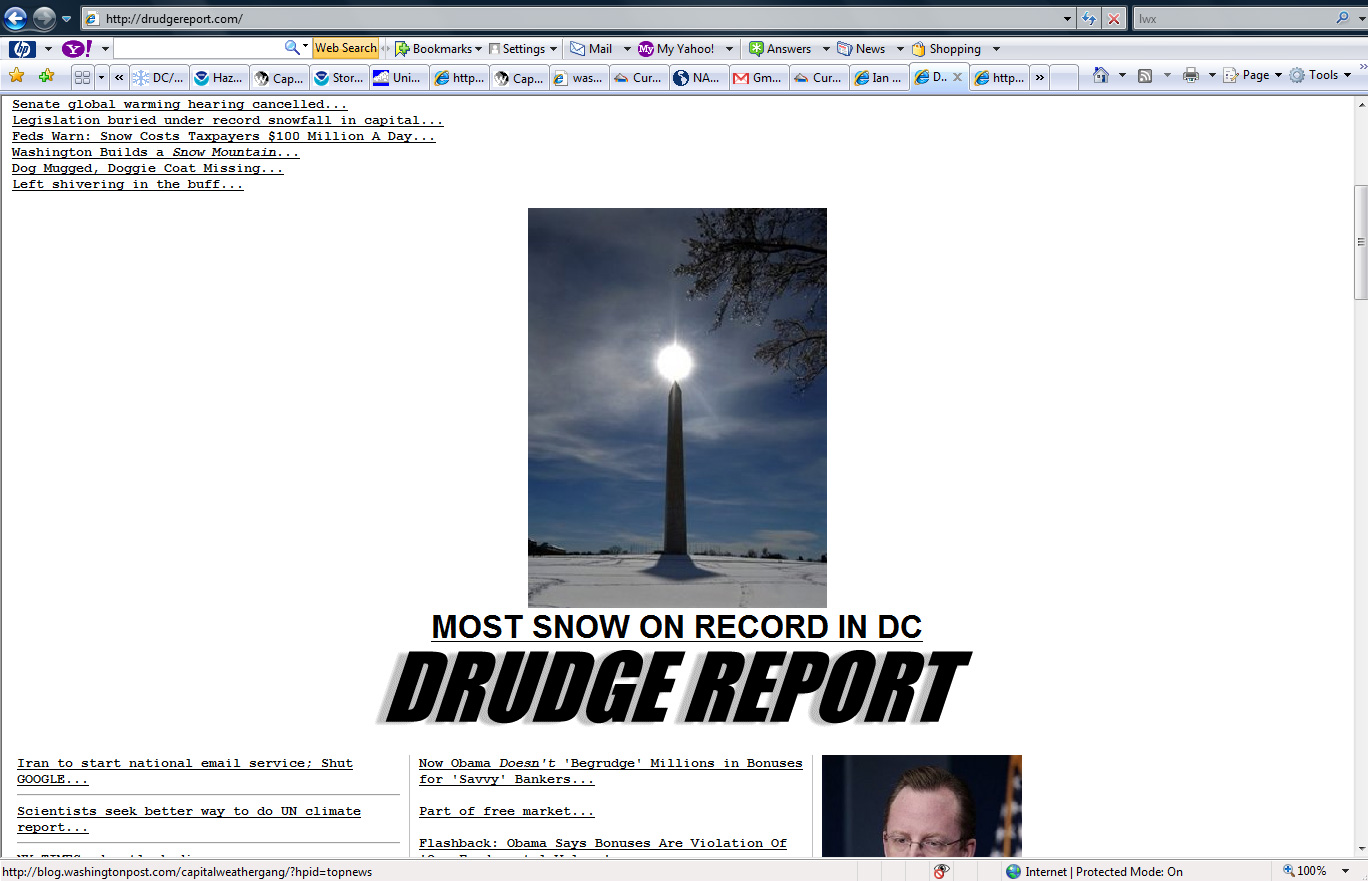Click the Favorites Center star icon
The width and height of the screenshot is (1368, 882).
(17, 76)
